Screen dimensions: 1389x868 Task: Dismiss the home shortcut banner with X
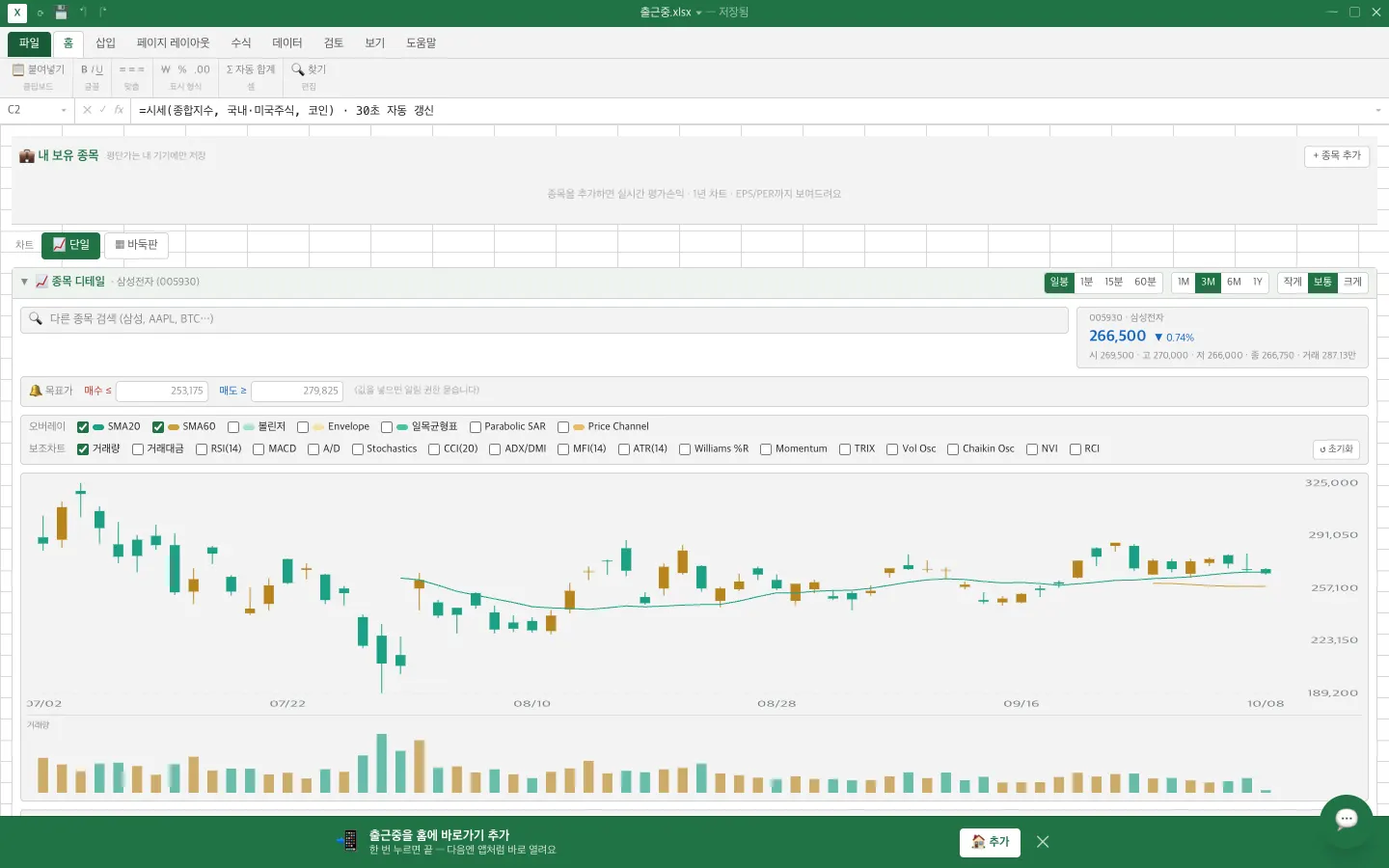[1043, 842]
